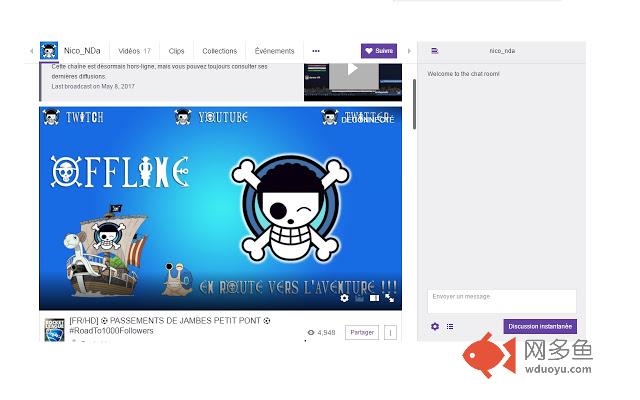The image size is (640, 400).
Task: Open the stream more-options vertical dots menu
Action: click(390, 332)
